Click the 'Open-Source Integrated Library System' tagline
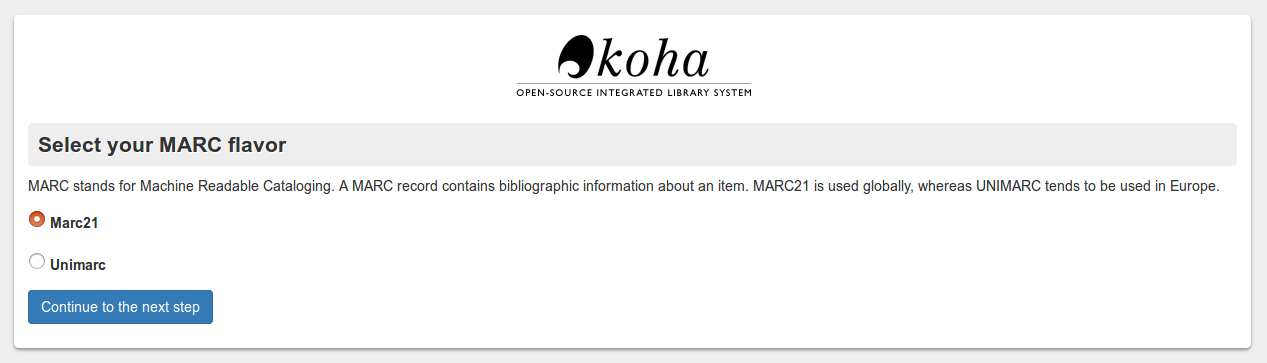Screen dimensions: 1267x363 (633, 93)
